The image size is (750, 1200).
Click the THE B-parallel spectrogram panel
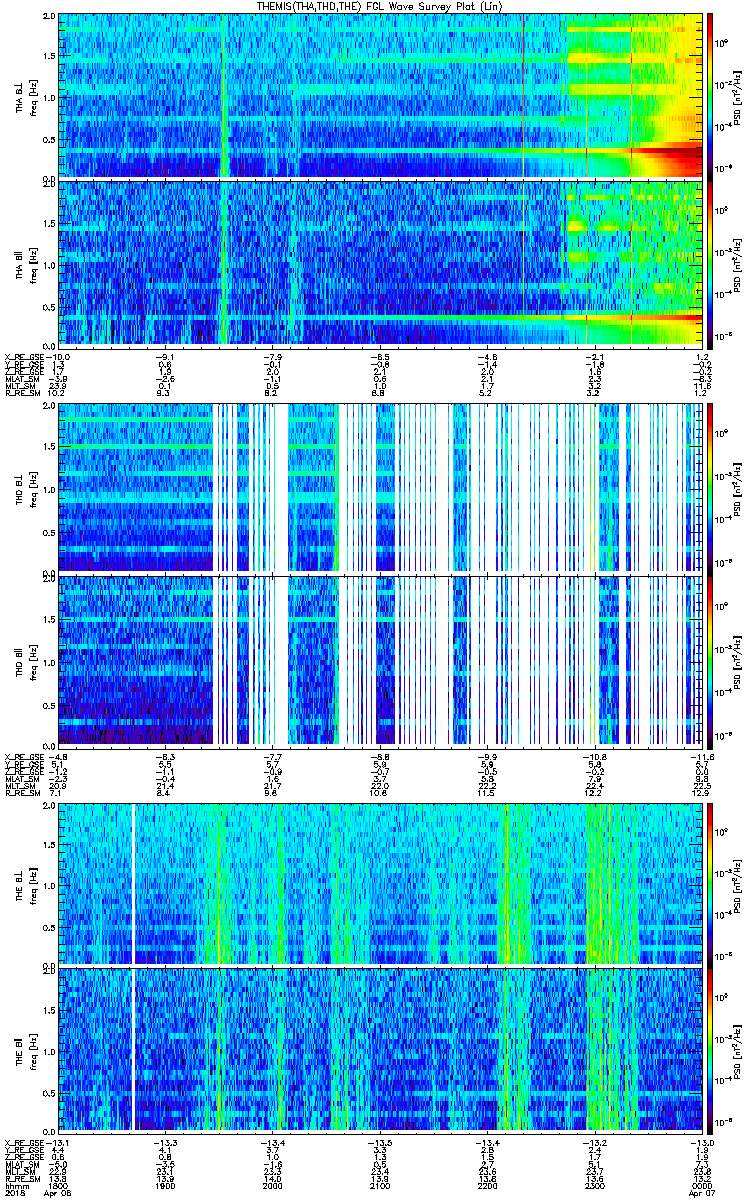(381, 1050)
